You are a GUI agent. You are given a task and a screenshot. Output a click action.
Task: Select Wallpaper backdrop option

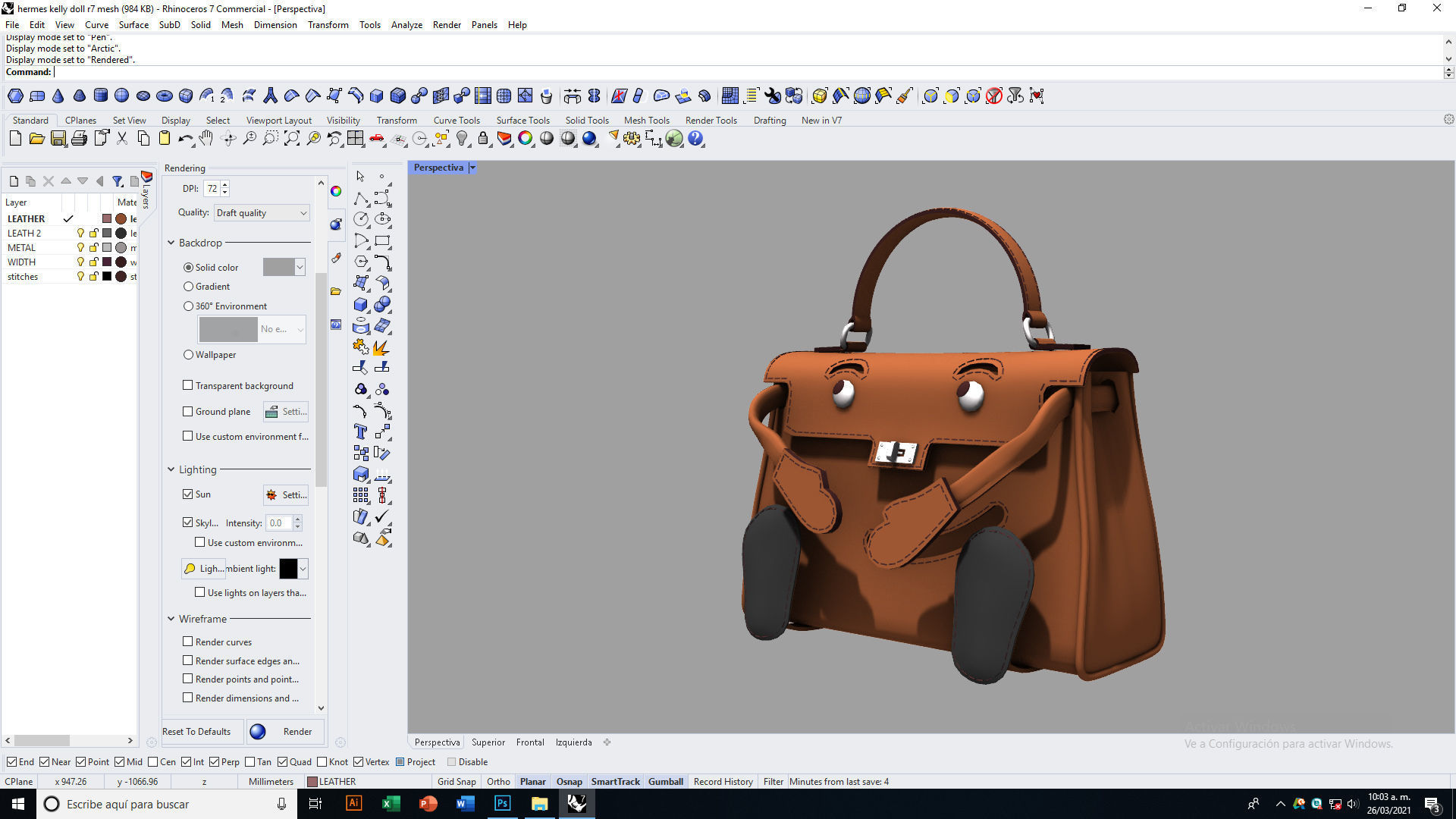click(188, 355)
